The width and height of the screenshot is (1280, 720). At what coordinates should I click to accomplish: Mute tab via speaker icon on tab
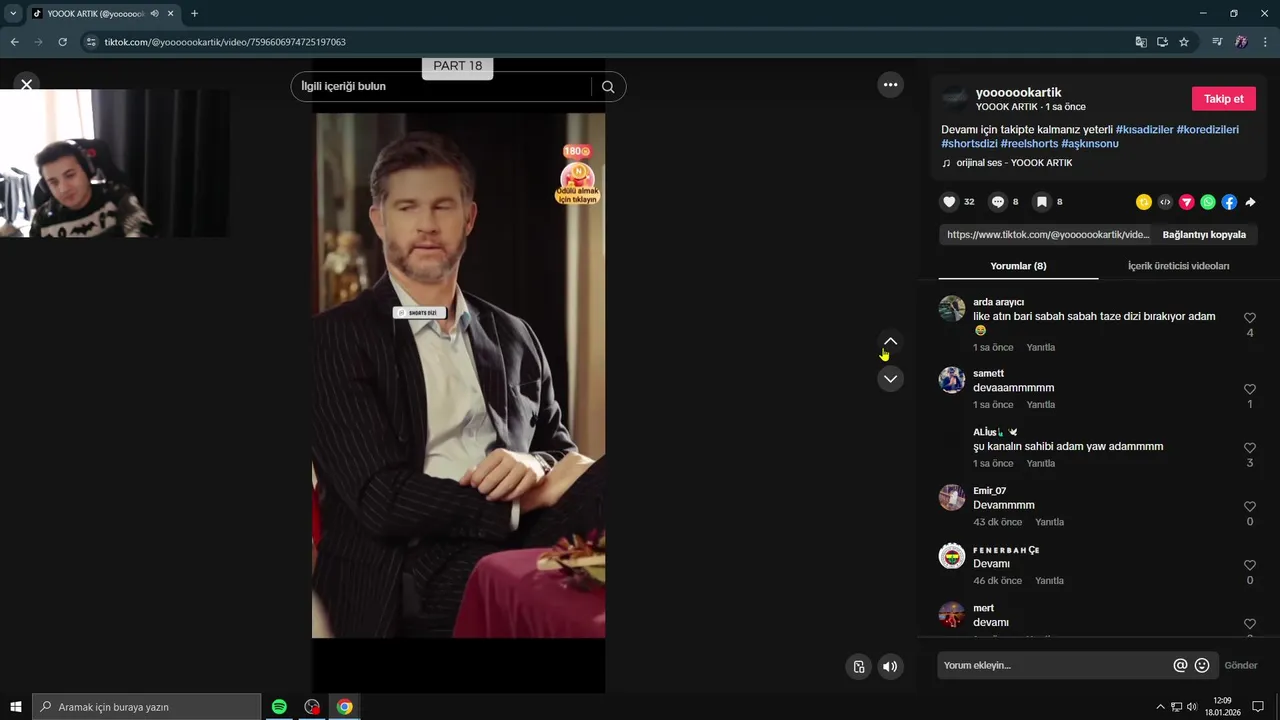[x=154, y=13]
